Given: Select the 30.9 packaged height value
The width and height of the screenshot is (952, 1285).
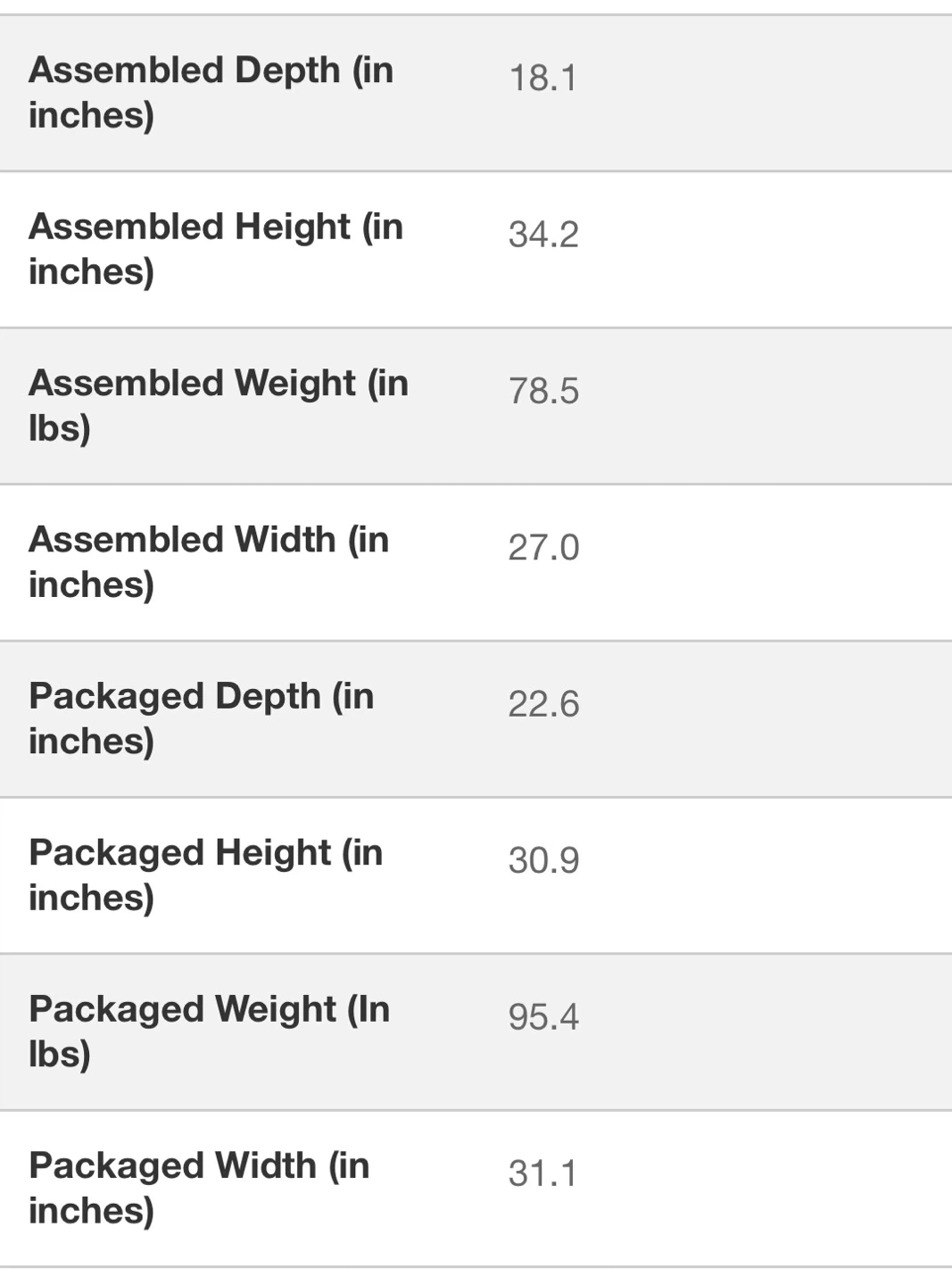Looking at the screenshot, I should [x=543, y=861].
